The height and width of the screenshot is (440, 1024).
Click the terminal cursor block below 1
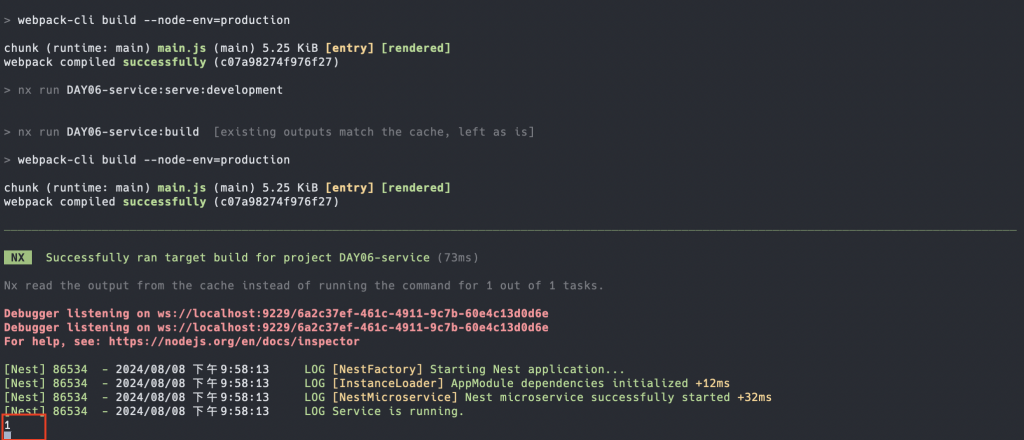pos(7,435)
